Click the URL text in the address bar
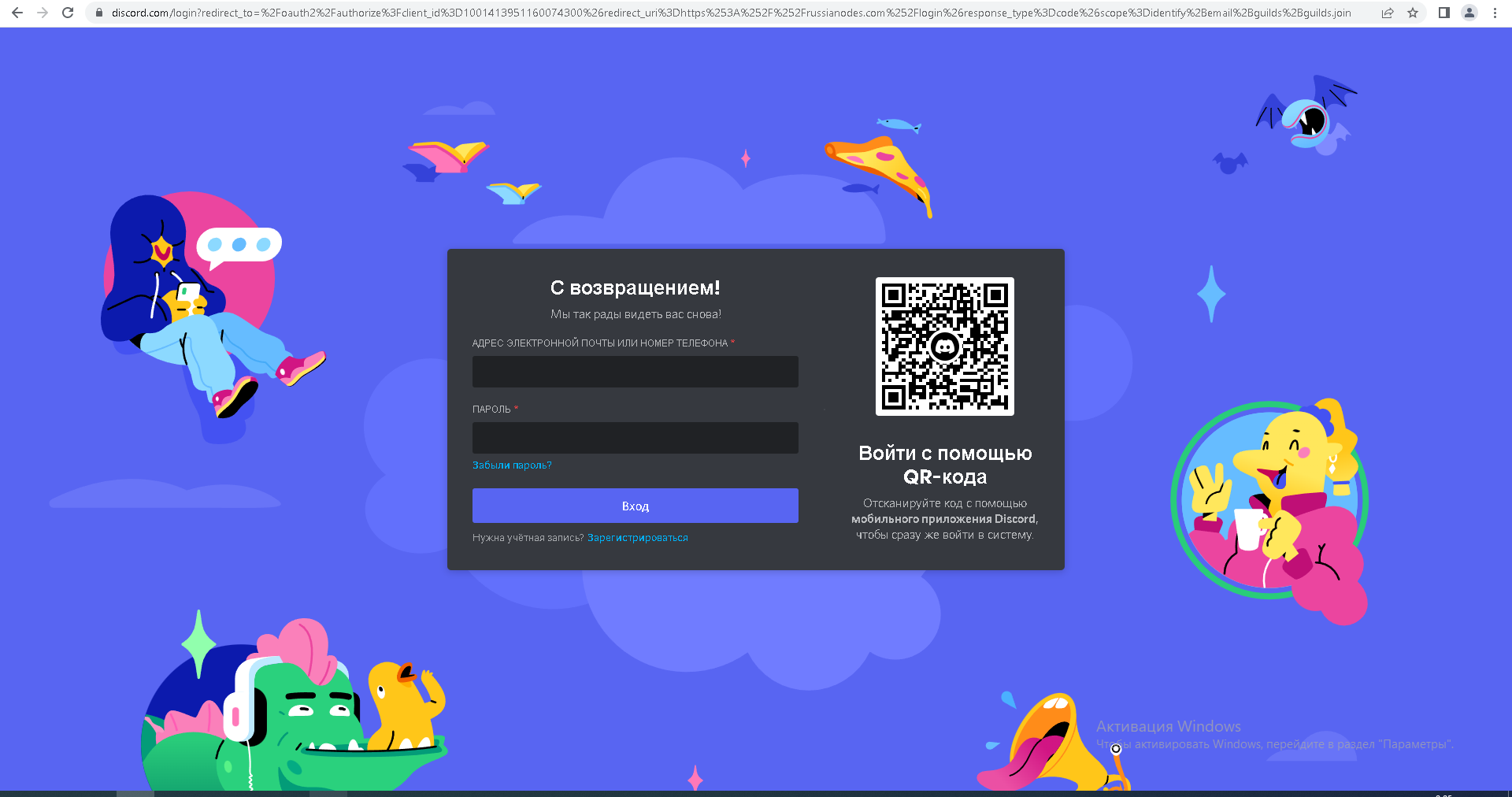The height and width of the screenshot is (797, 1512). tap(731, 13)
